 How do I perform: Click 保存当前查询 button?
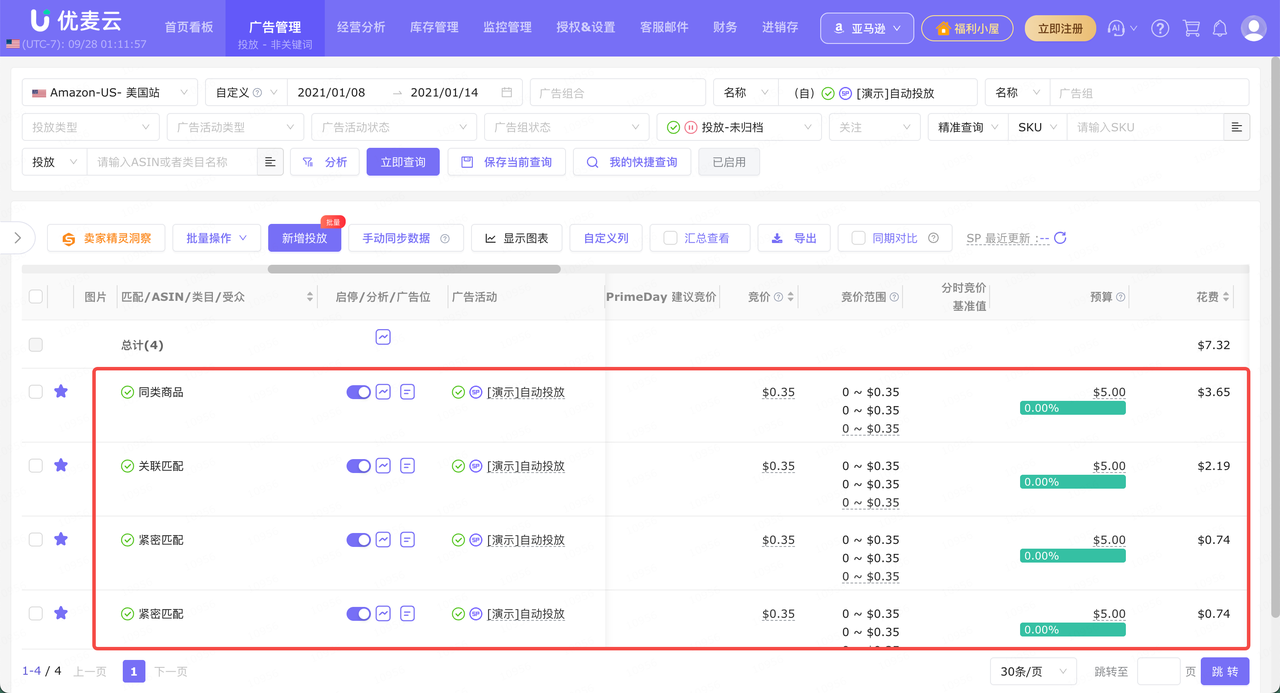click(506, 162)
